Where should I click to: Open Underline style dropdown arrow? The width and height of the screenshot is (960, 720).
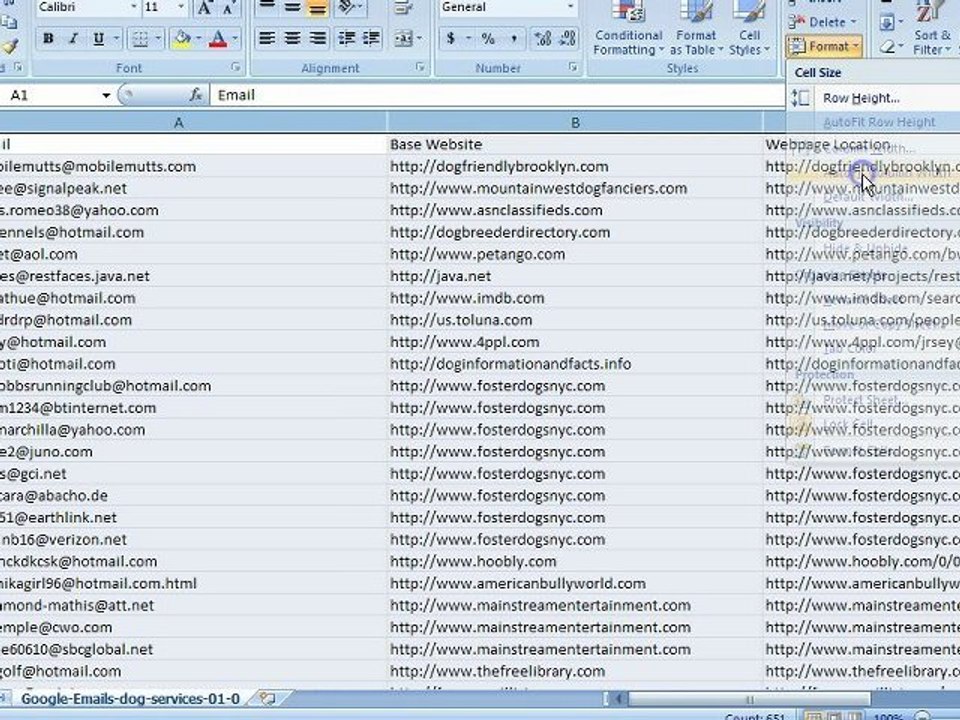point(116,39)
